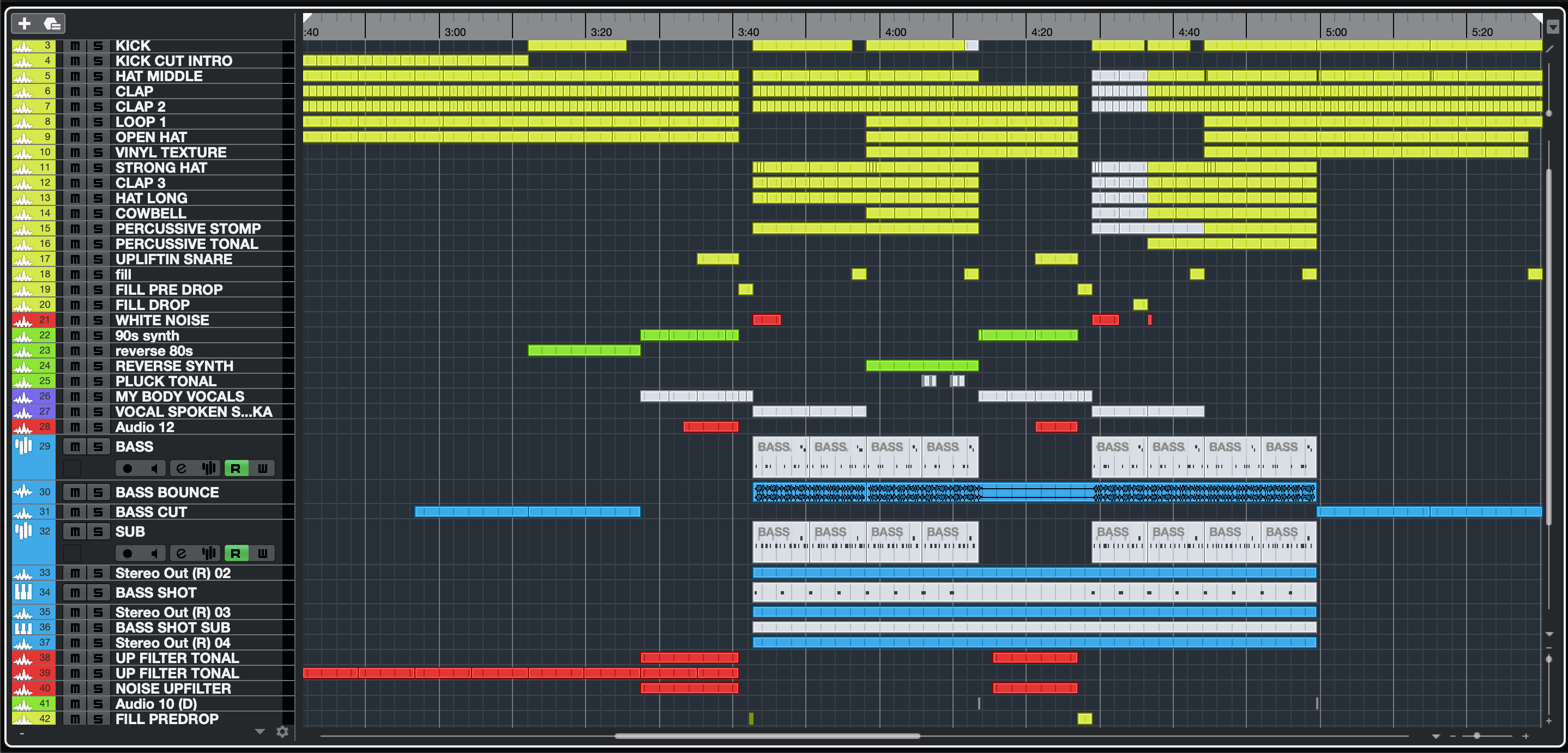Viewport: 1568px width, 753px height.
Task: Click the Add Track plus button
Action: [25, 24]
